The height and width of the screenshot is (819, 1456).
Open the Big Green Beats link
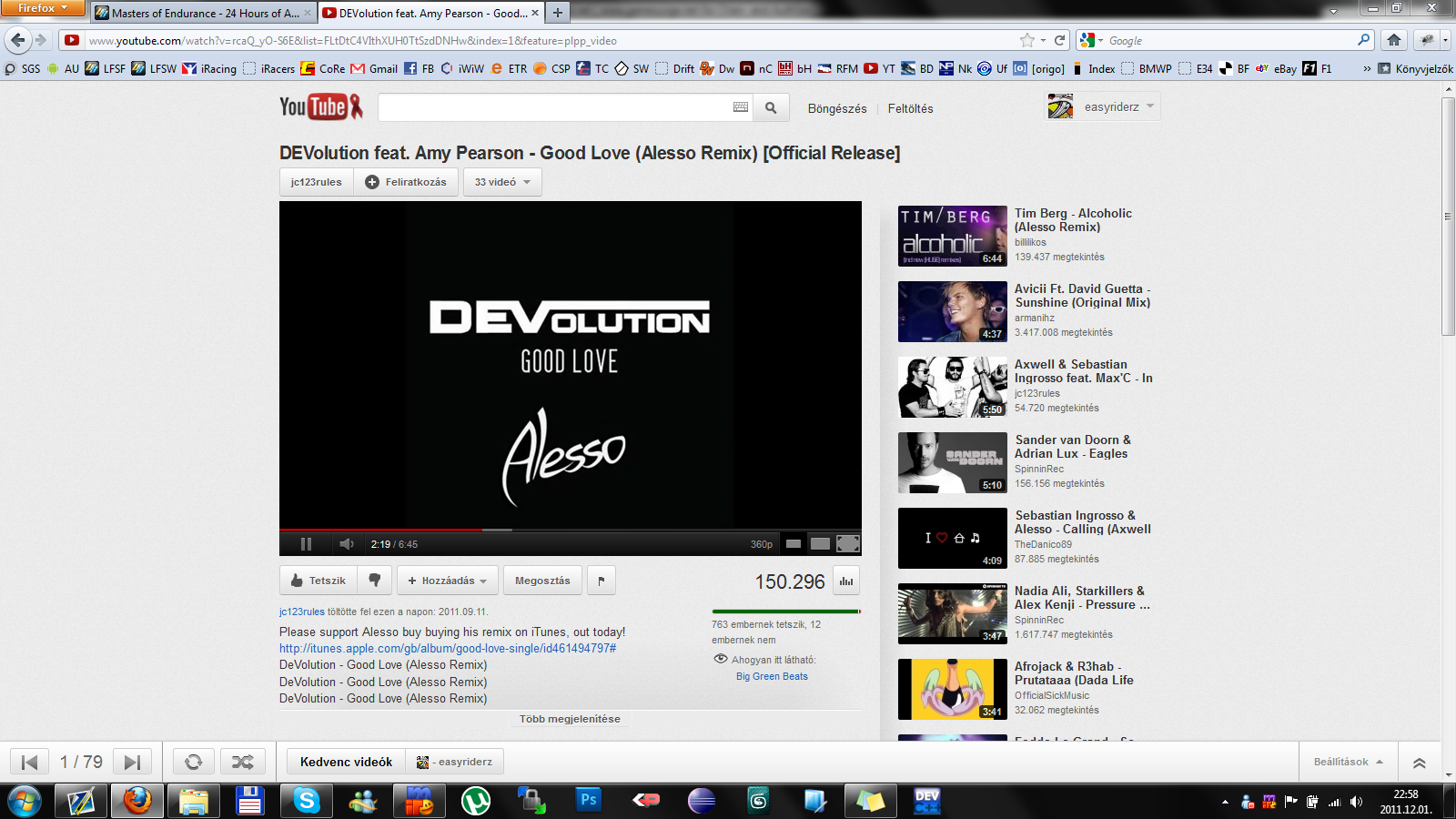click(772, 676)
